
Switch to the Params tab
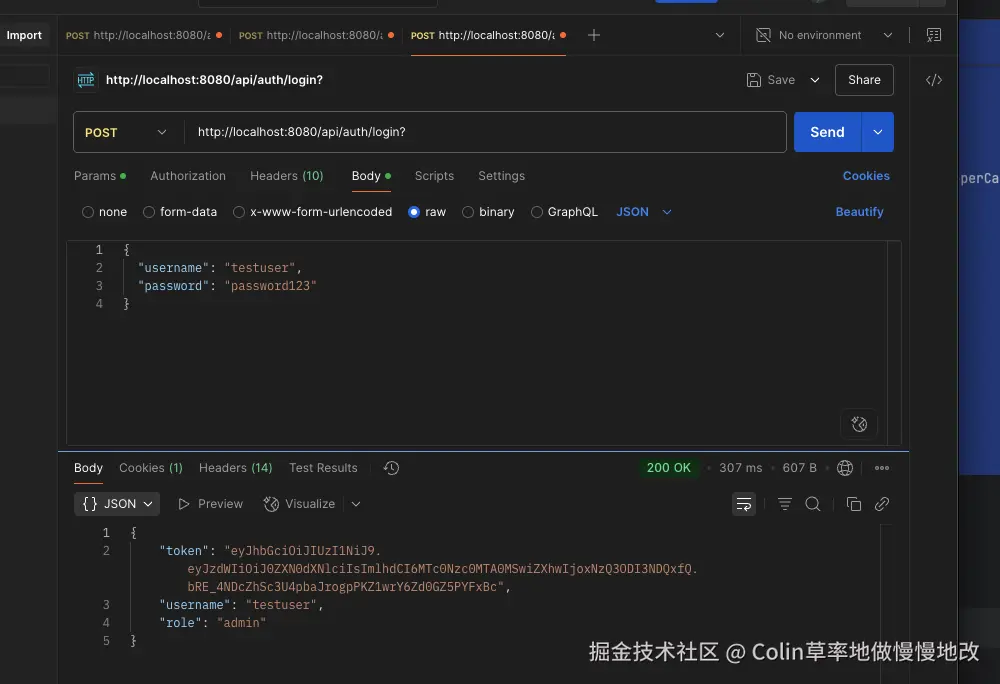[99, 176]
